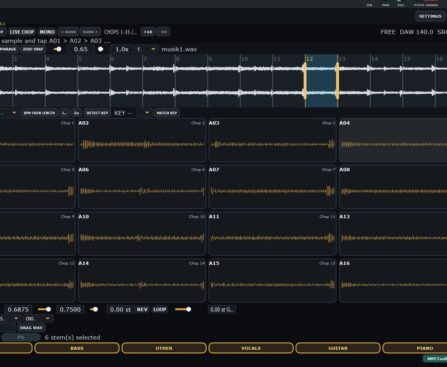Screen dimensions: 447x367
Task: Go to previous pad bank
Action: (x=68, y=32)
